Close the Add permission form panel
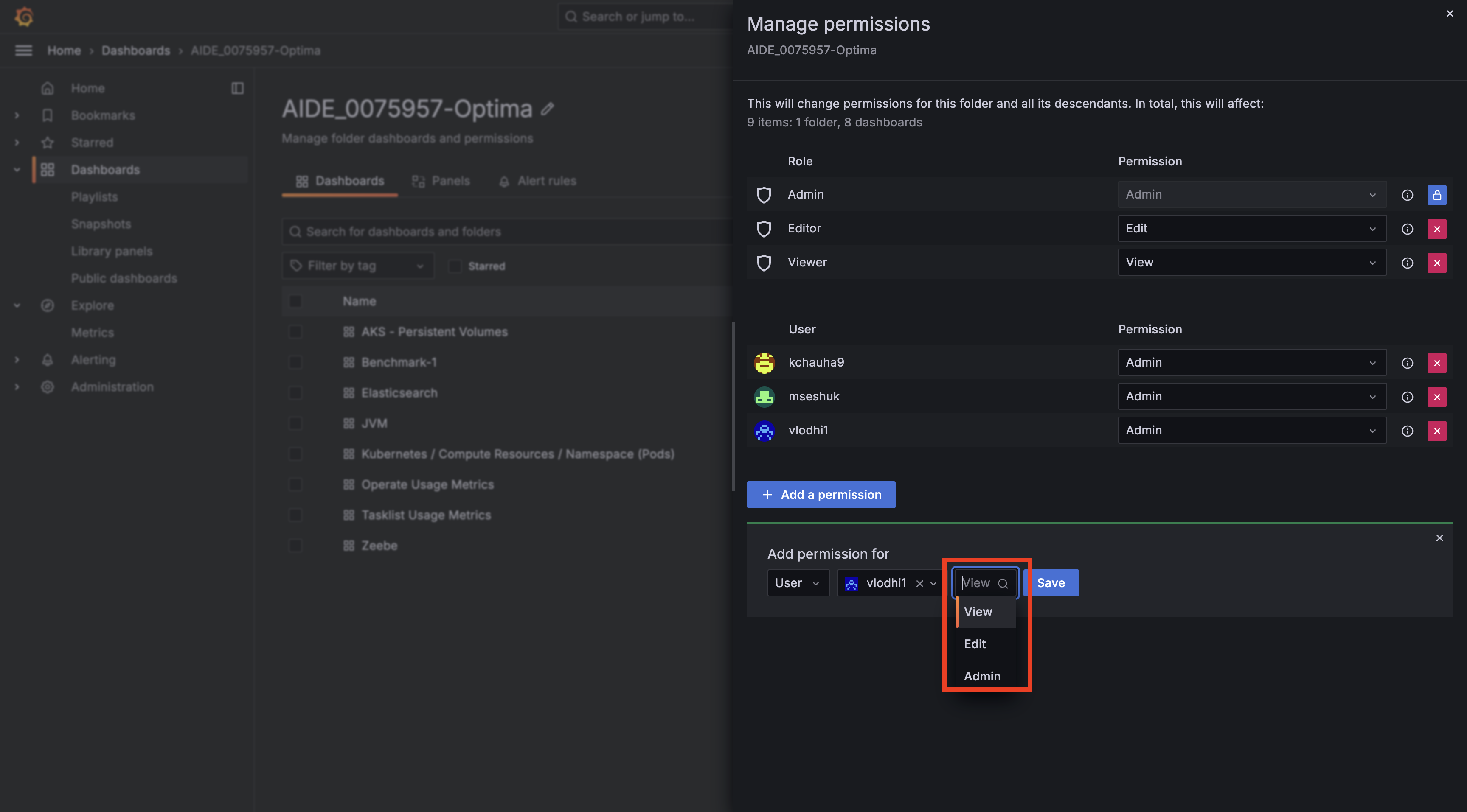Screen dimensions: 1467x812 pyautogui.click(x=1440, y=538)
